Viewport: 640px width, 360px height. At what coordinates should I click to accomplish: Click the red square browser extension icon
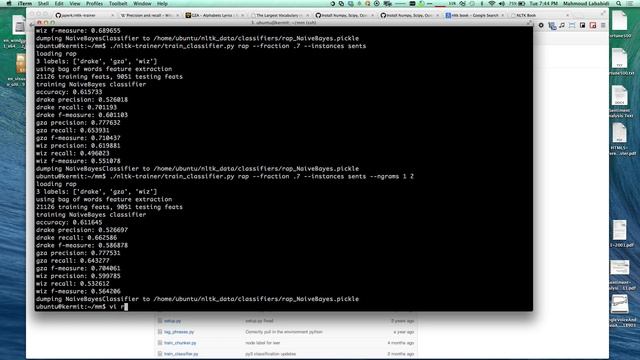pyautogui.click(x=593, y=25)
